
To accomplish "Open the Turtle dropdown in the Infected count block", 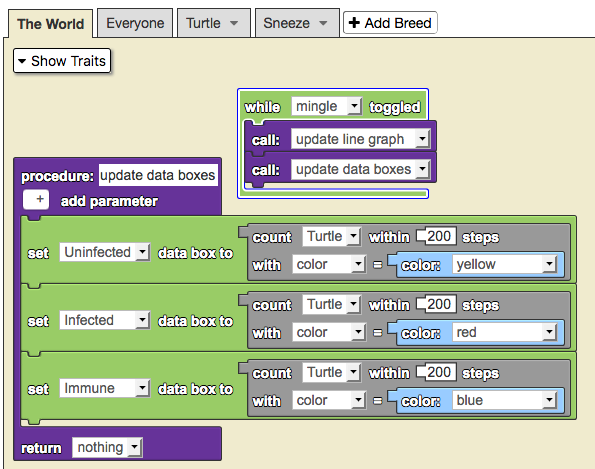I will [331, 304].
